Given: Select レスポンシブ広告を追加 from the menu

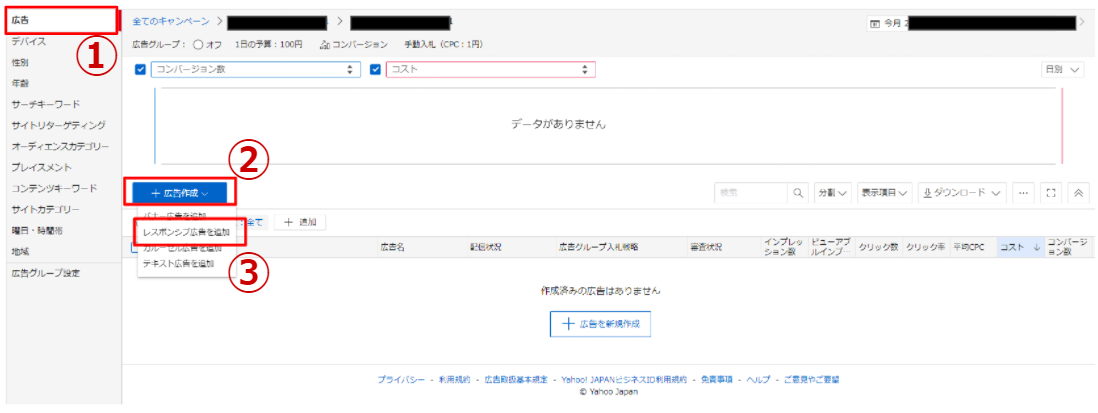Looking at the screenshot, I should click(186, 232).
